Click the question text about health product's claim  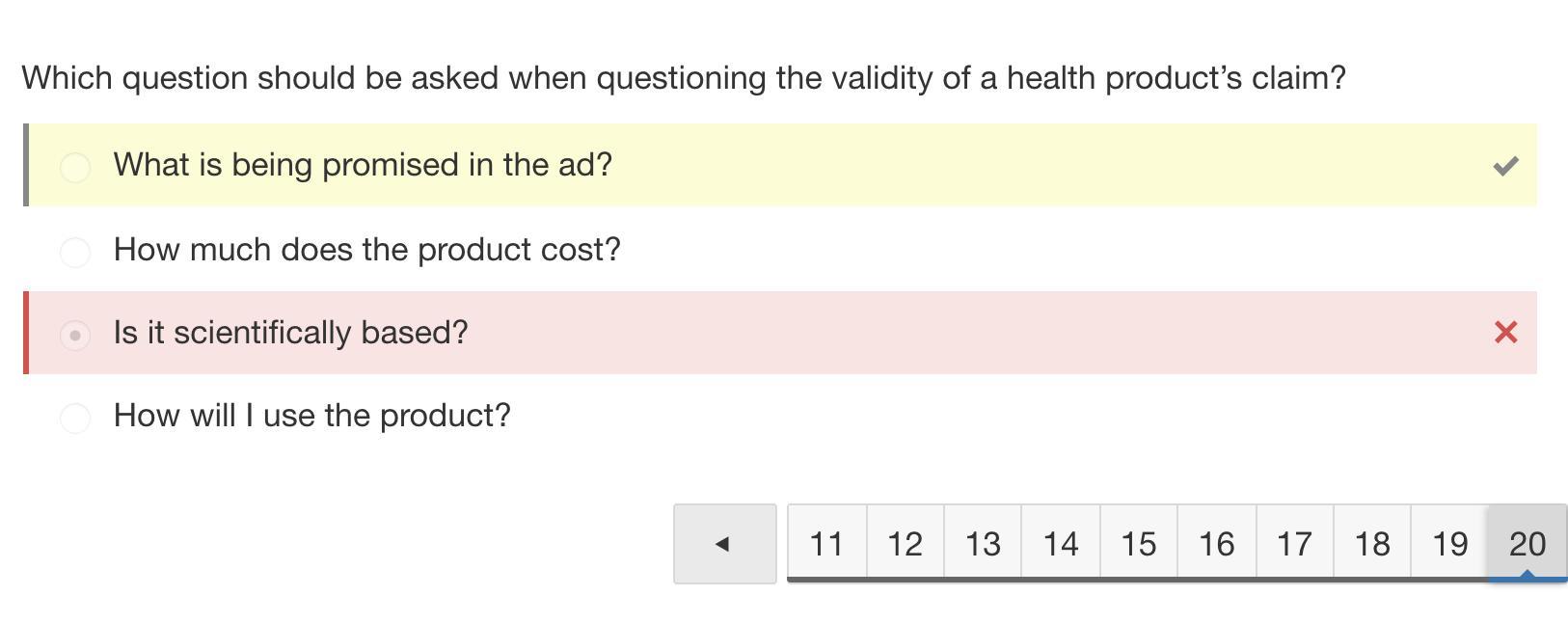[683, 78]
